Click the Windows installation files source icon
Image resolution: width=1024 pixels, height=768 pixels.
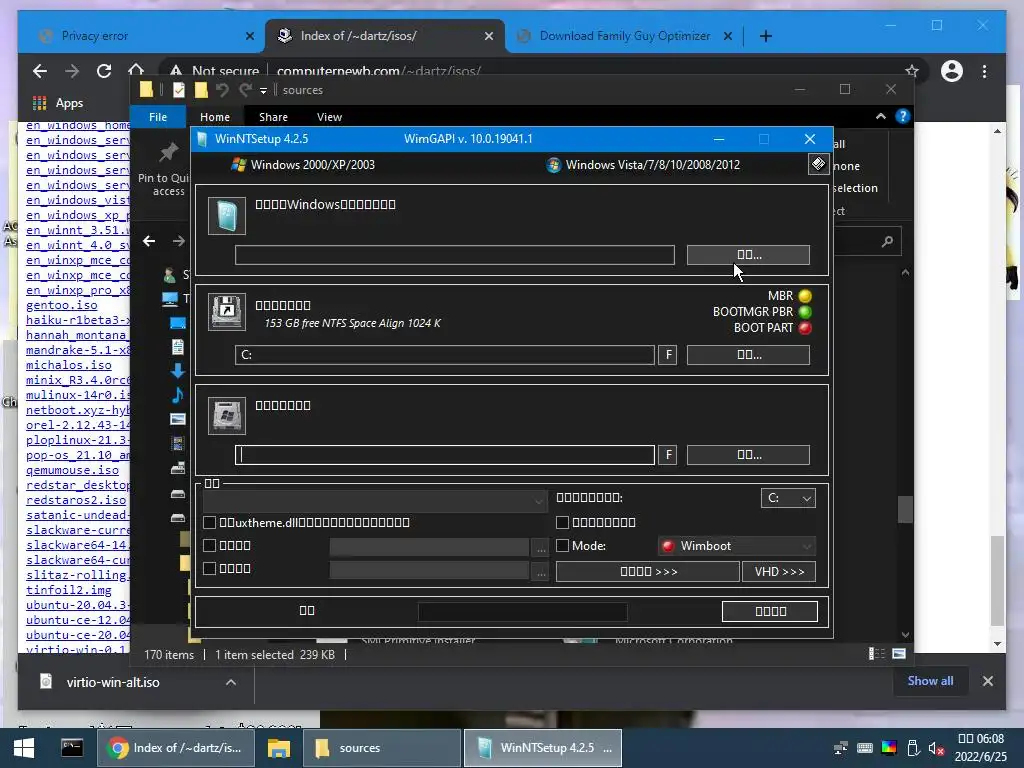(x=227, y=216)
